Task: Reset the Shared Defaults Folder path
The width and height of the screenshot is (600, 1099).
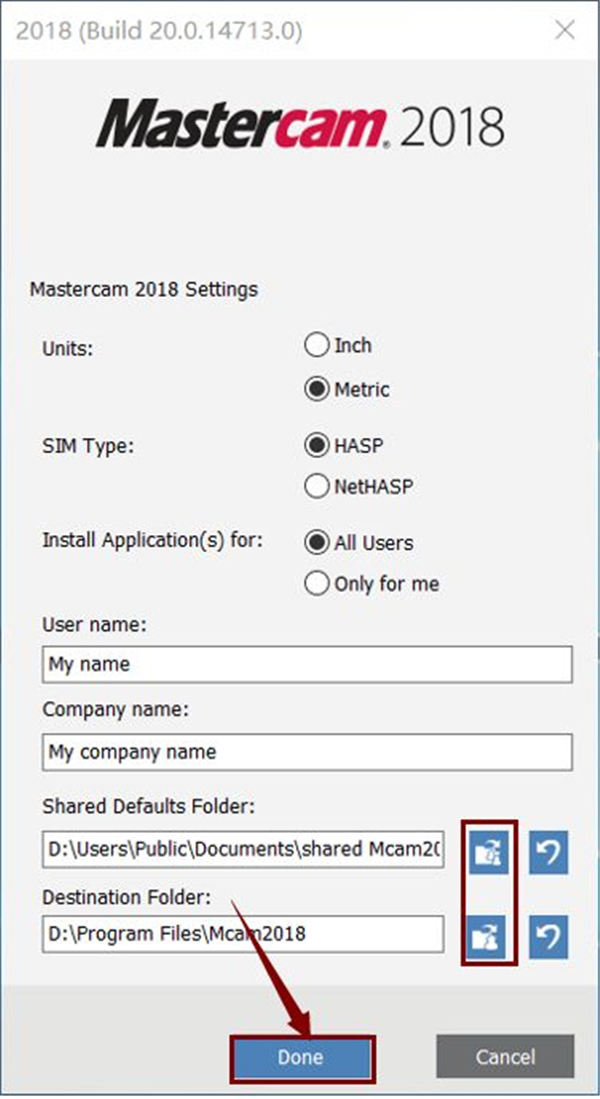Action: [x=548, y=852]
